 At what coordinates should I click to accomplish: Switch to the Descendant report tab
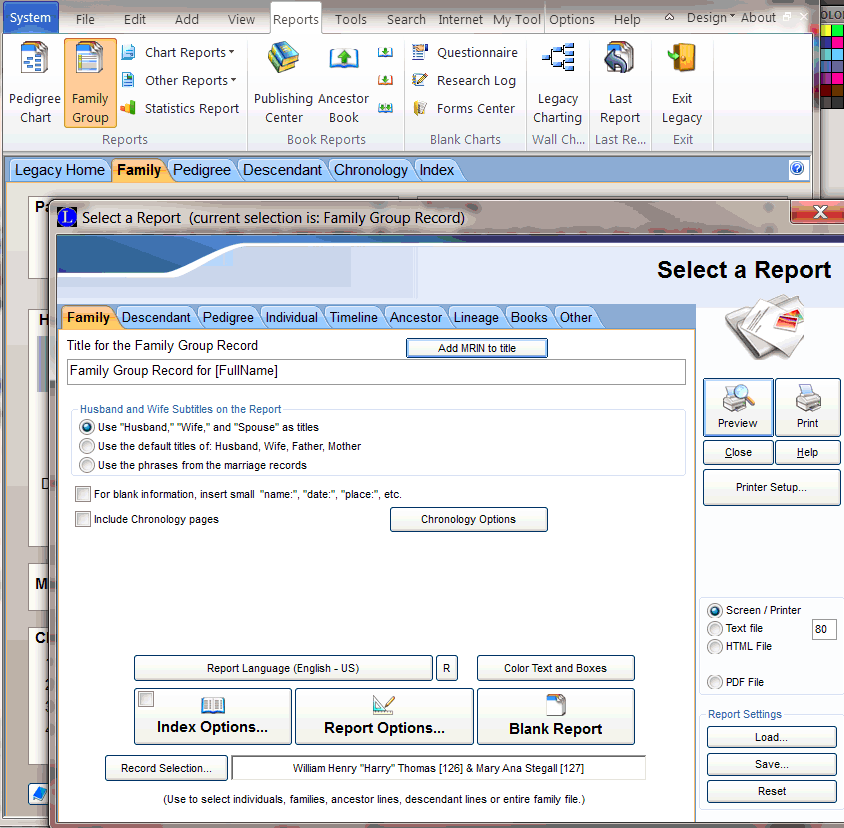coord(156,317)
